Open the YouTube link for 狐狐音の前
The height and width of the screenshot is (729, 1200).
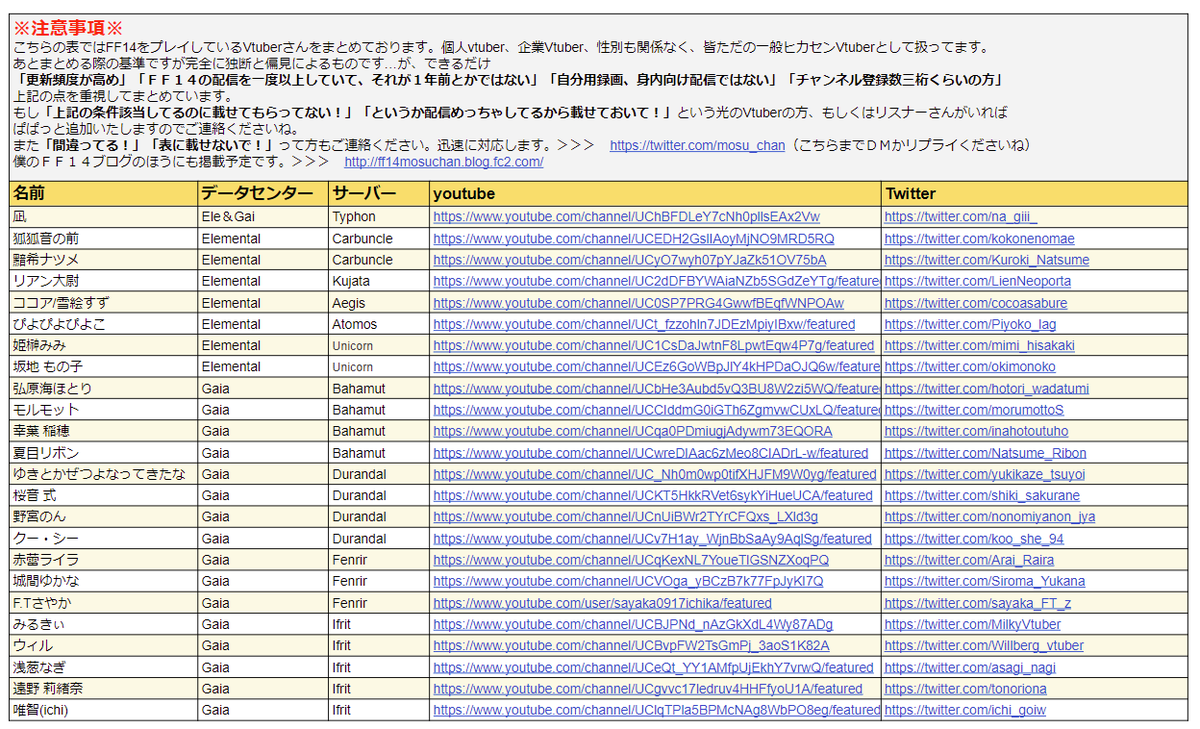[633, 239]
